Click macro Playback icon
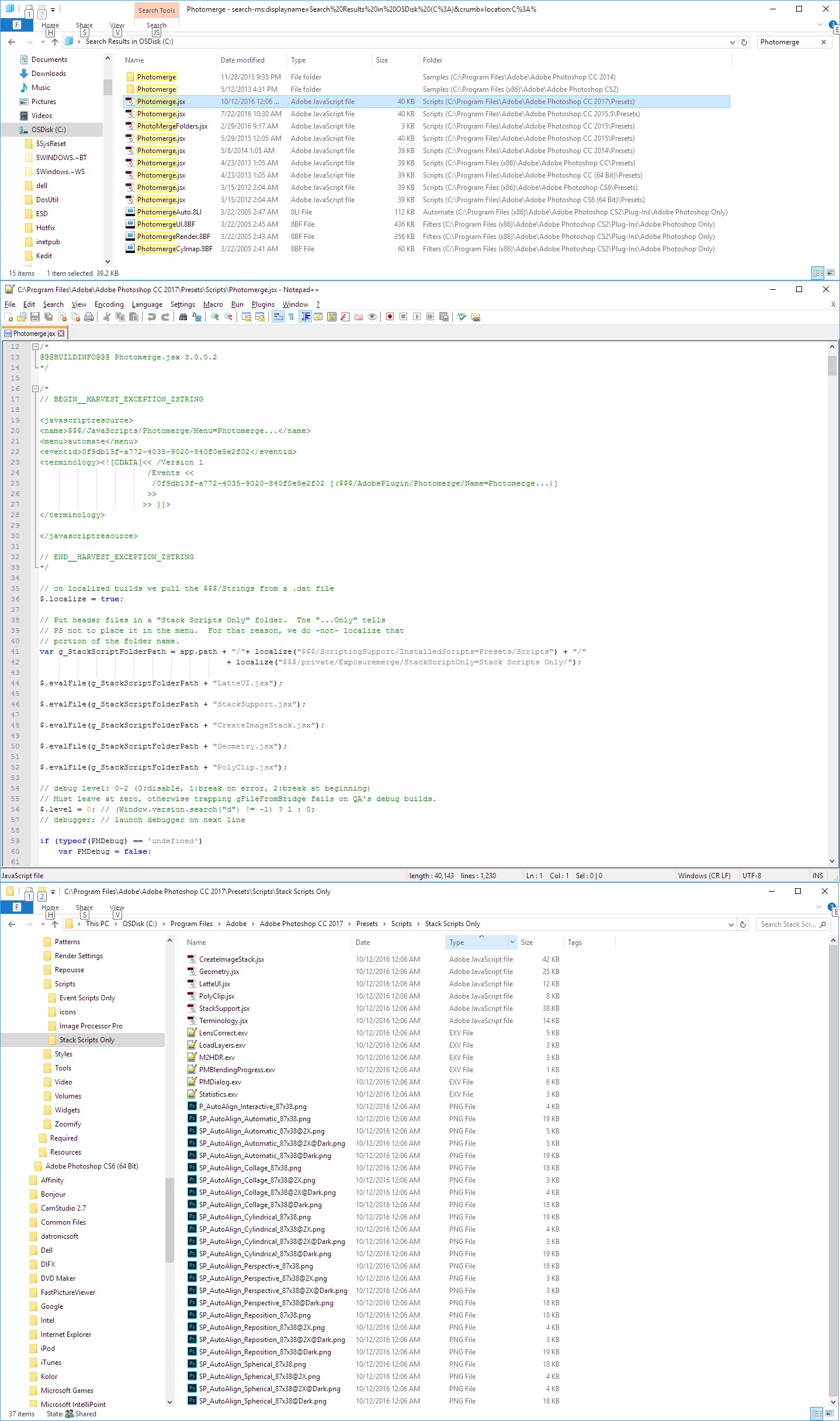 click(x=416, y=317)
